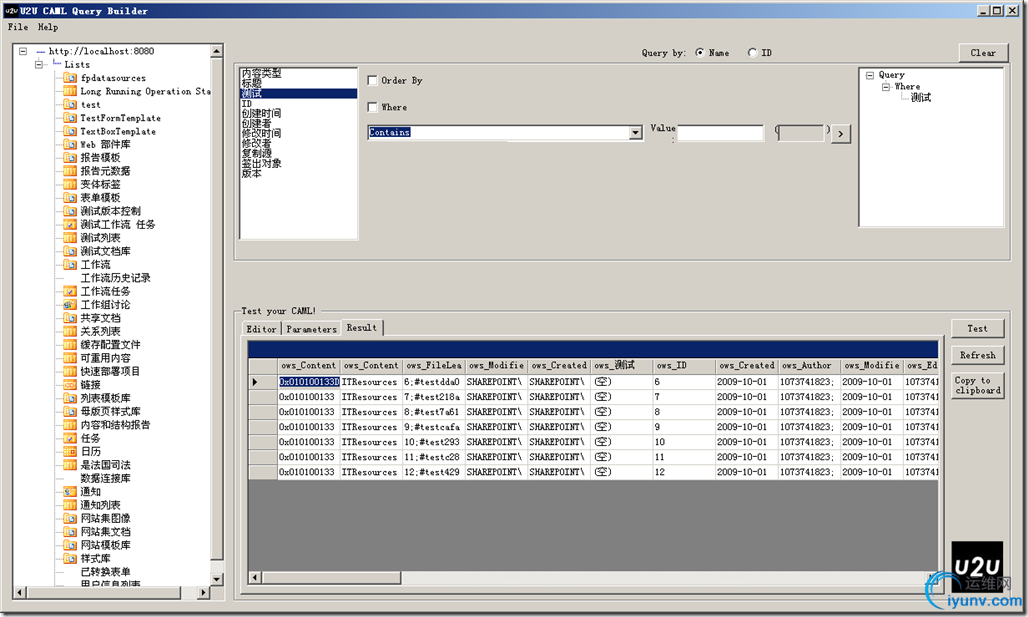Collapse the Where node in CAML tree
1028x617 pixels.
click(x=886, y=87)
